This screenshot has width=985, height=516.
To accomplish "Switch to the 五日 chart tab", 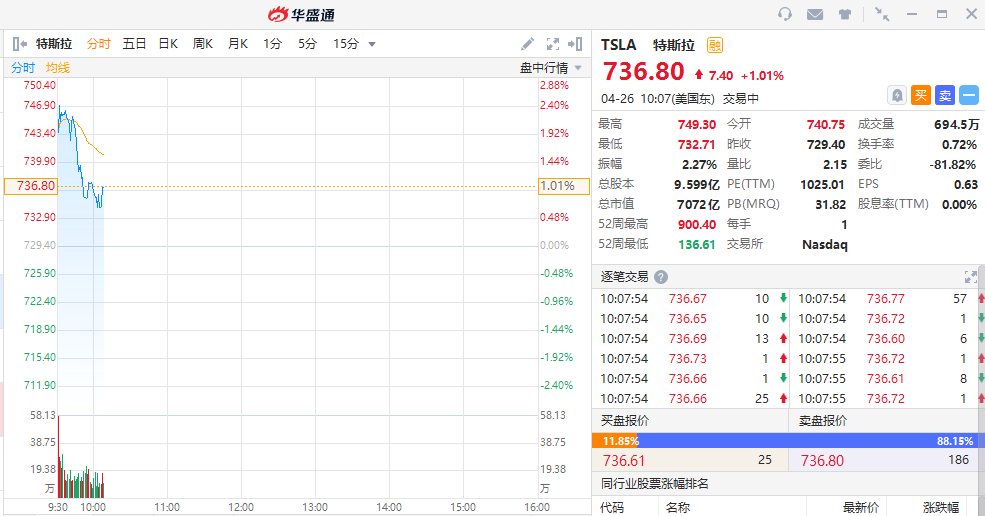I will point(134,44).
